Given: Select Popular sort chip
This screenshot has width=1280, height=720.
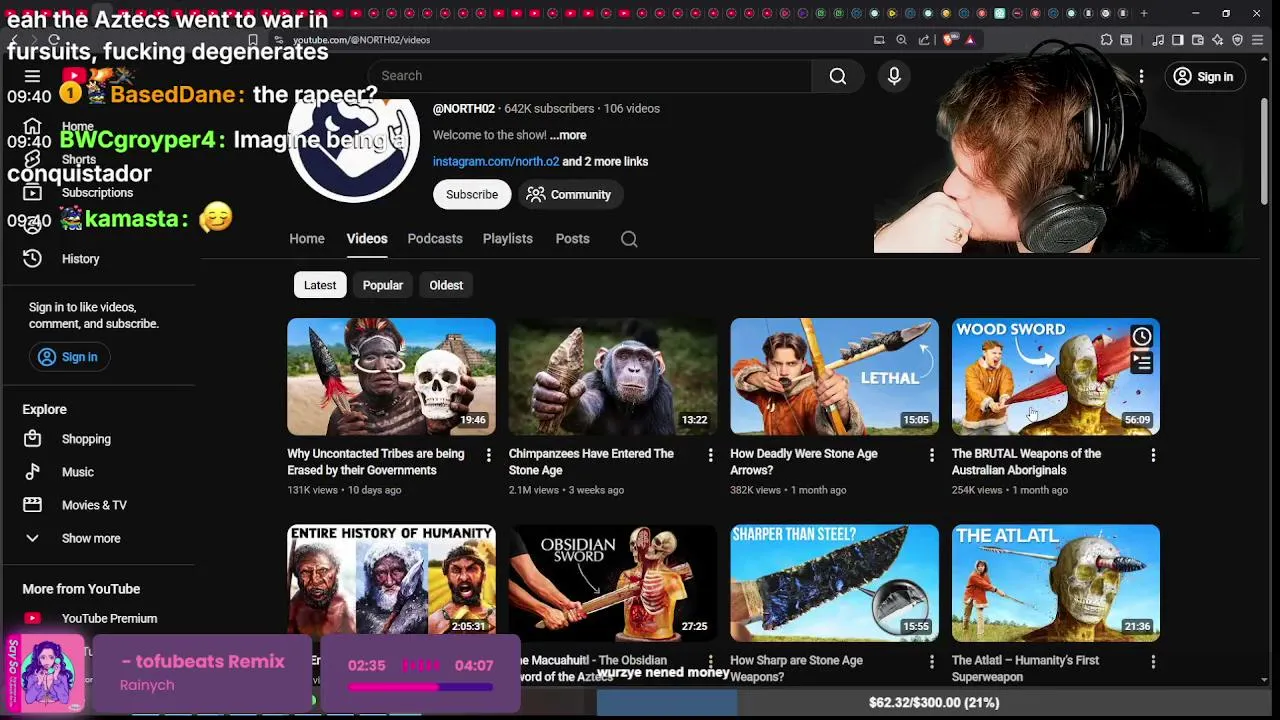Looking at the screenshot, I should 383,285.
